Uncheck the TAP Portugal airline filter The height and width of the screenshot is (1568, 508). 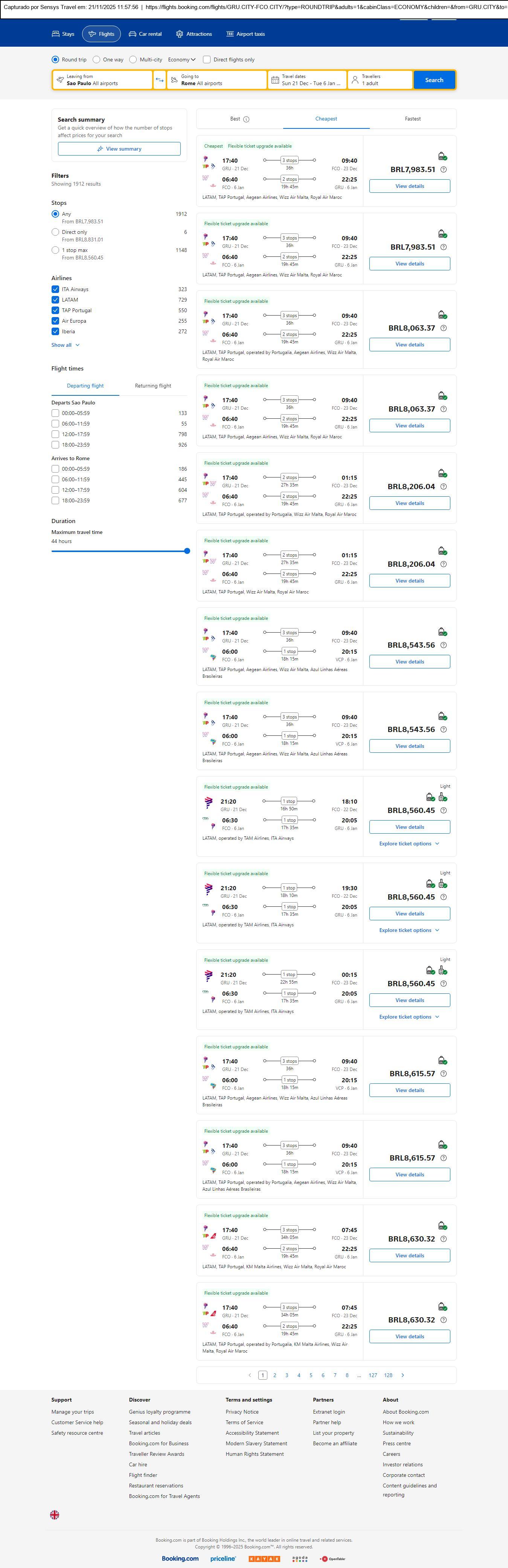click(55, 310)
